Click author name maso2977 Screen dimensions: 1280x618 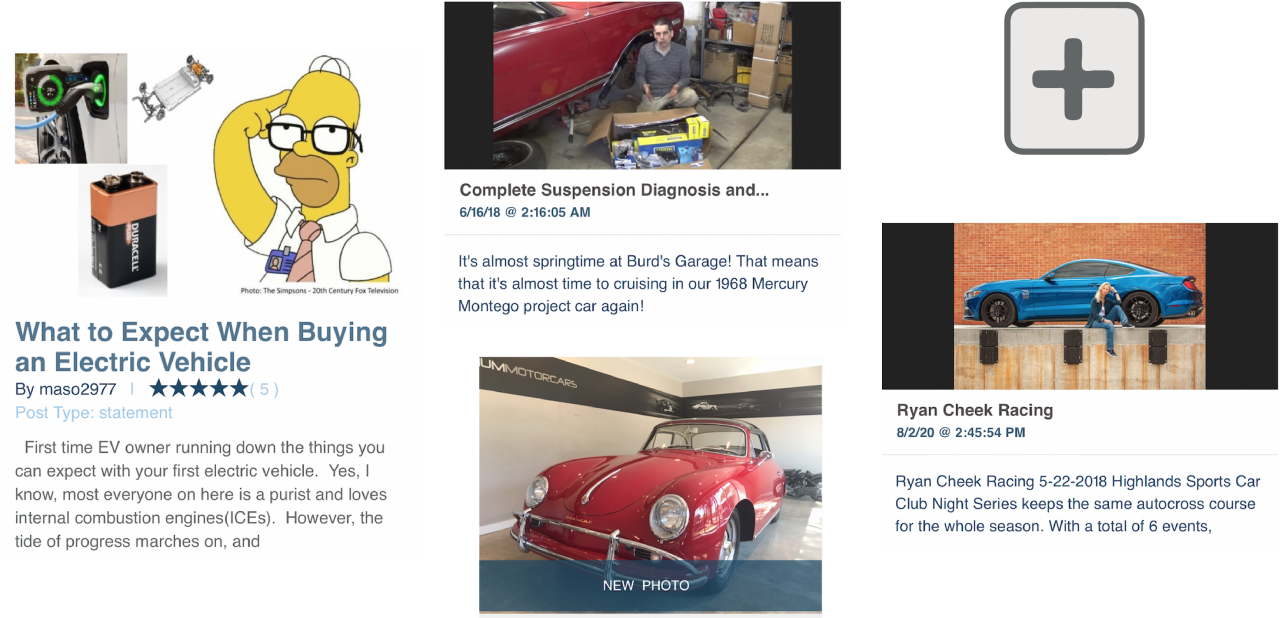[79, 389]
